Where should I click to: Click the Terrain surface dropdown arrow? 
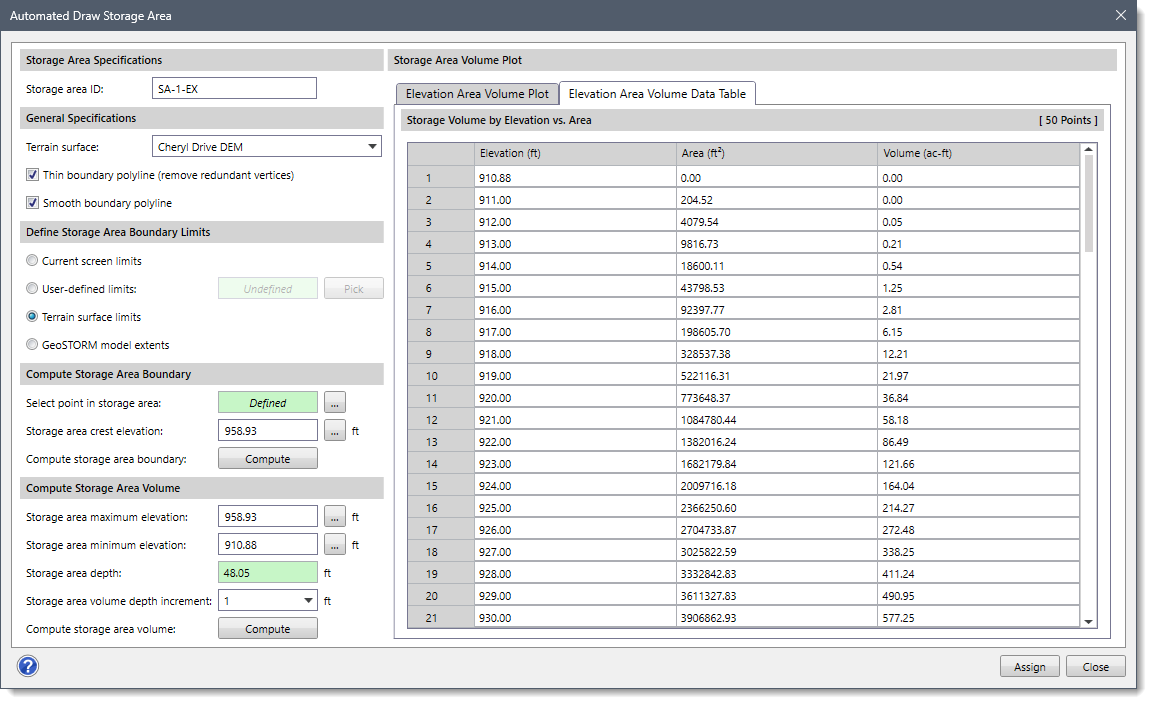tap(373, 146)
